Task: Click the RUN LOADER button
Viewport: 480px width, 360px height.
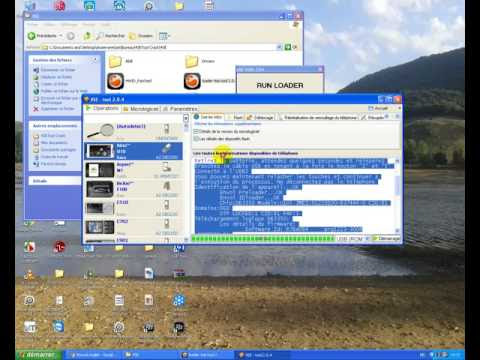Action: [x=280, y=85]
